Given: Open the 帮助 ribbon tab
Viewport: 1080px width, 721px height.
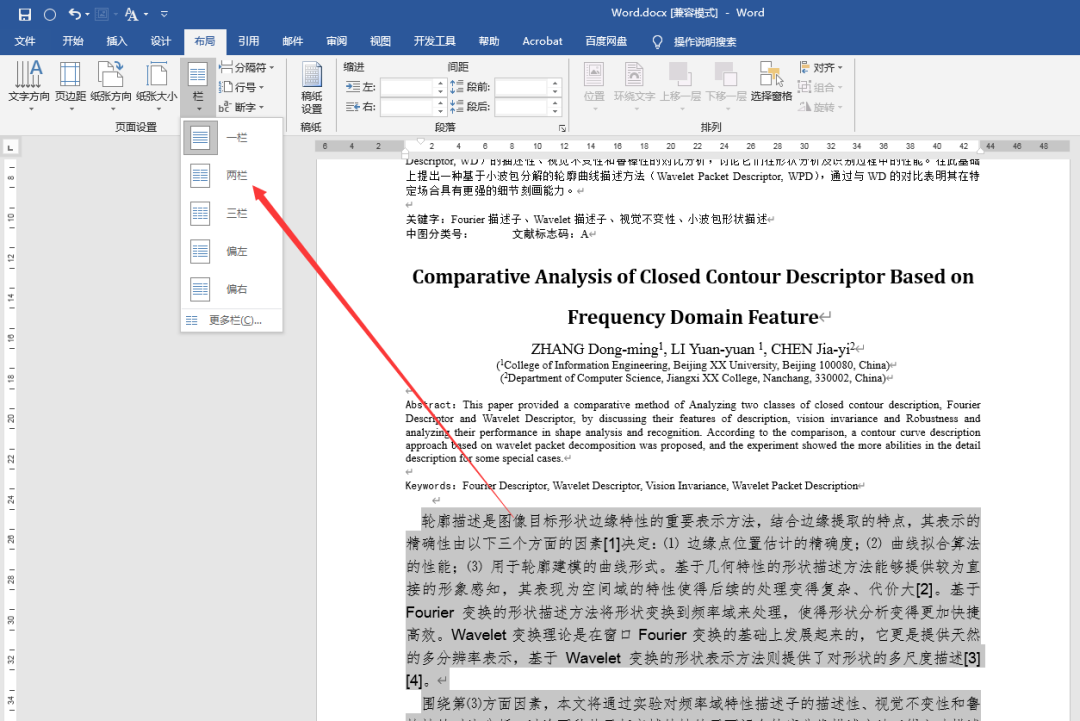Looking at the screenshot, I should coord(489,41).
